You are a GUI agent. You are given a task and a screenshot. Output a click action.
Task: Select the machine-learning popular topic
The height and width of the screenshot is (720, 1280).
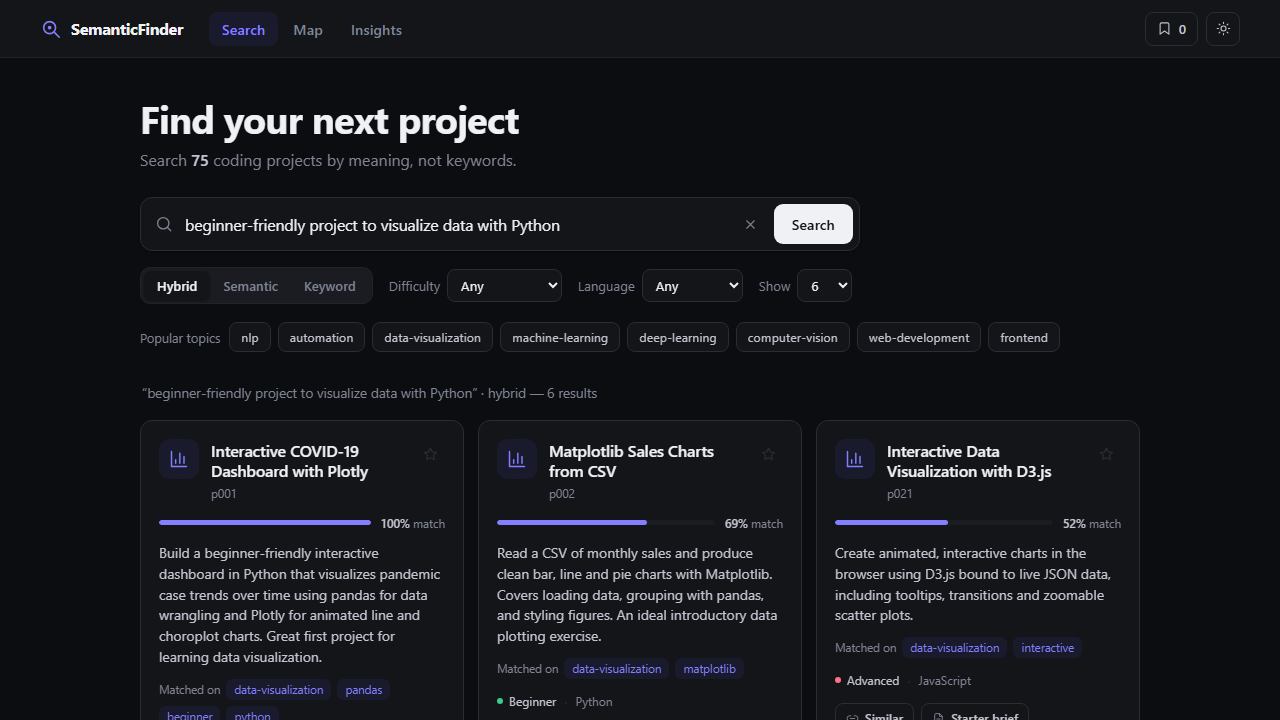coord(560,337)
